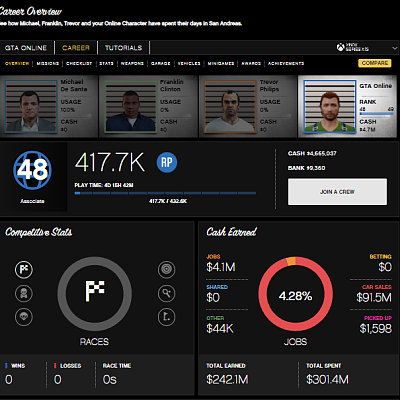Select the tennis racket stat icon
Image resolution: width=400 pixels, height=400 pixels.
coord(166,293)
